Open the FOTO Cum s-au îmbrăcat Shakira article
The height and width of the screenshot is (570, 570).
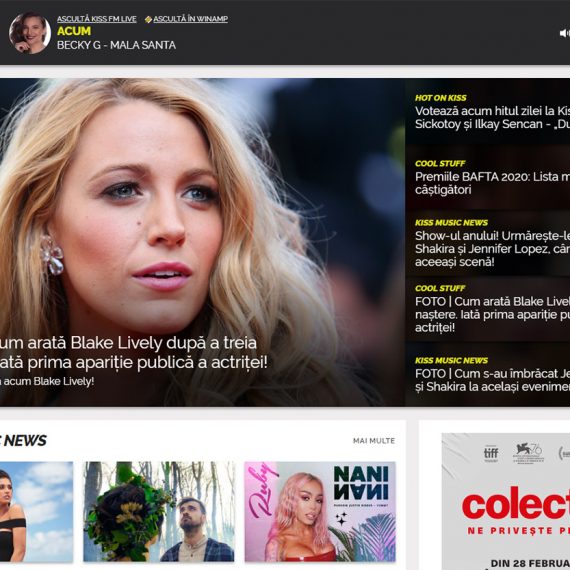[492, 380]
